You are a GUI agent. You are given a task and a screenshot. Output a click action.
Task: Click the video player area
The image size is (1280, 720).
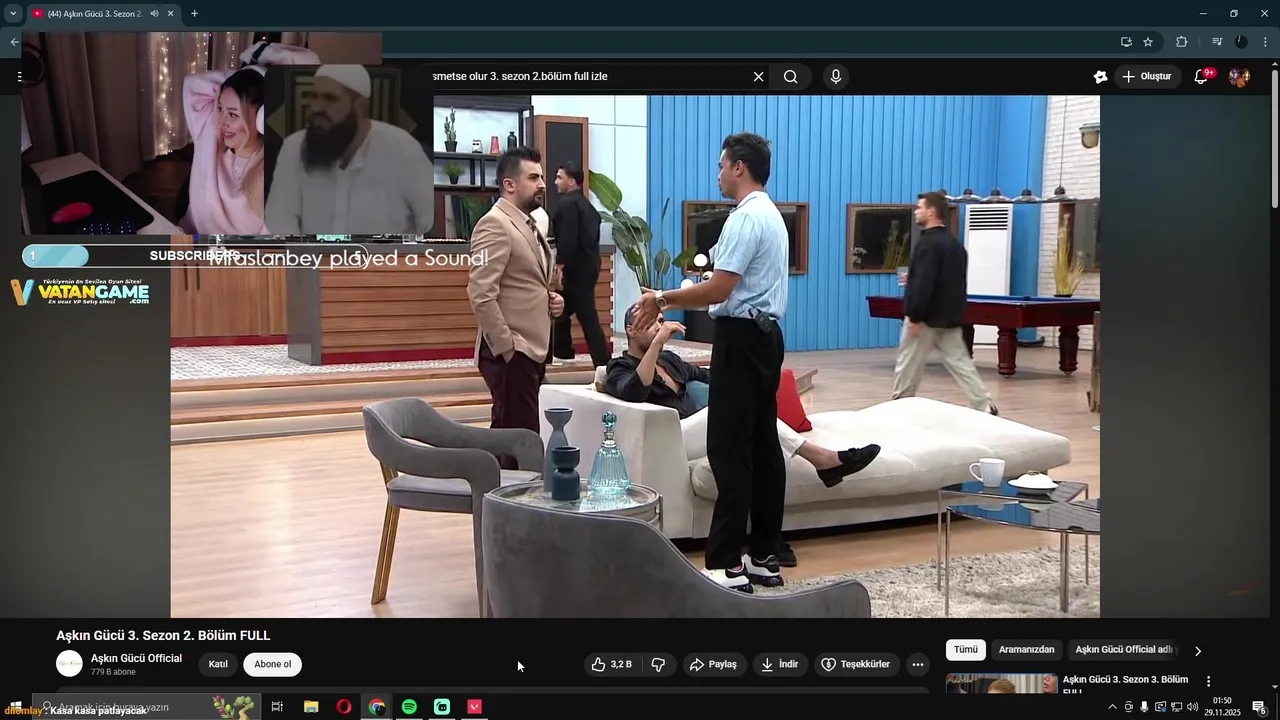coord(635,356)
